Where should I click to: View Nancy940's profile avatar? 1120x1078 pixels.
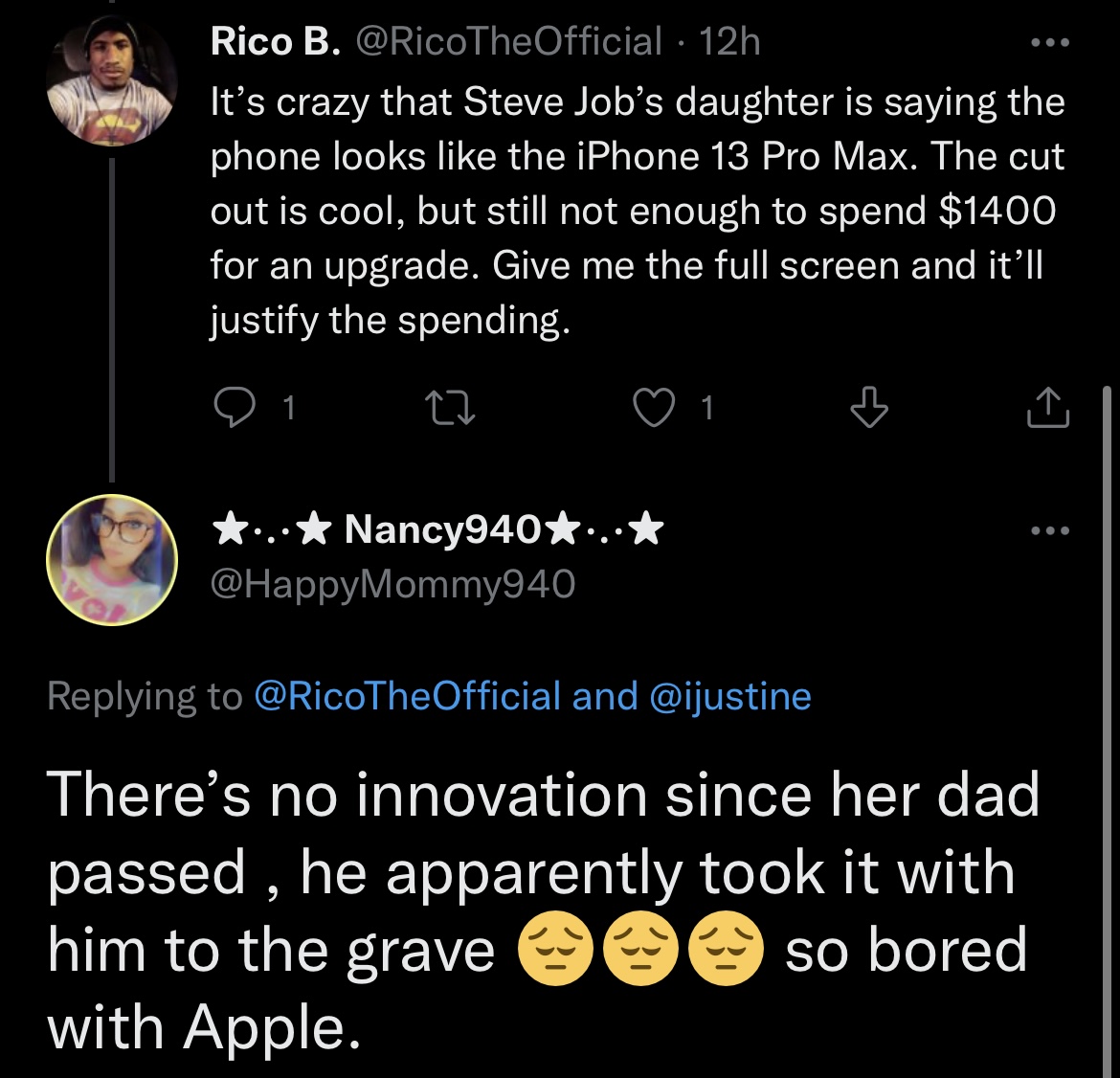click(112, 561)
